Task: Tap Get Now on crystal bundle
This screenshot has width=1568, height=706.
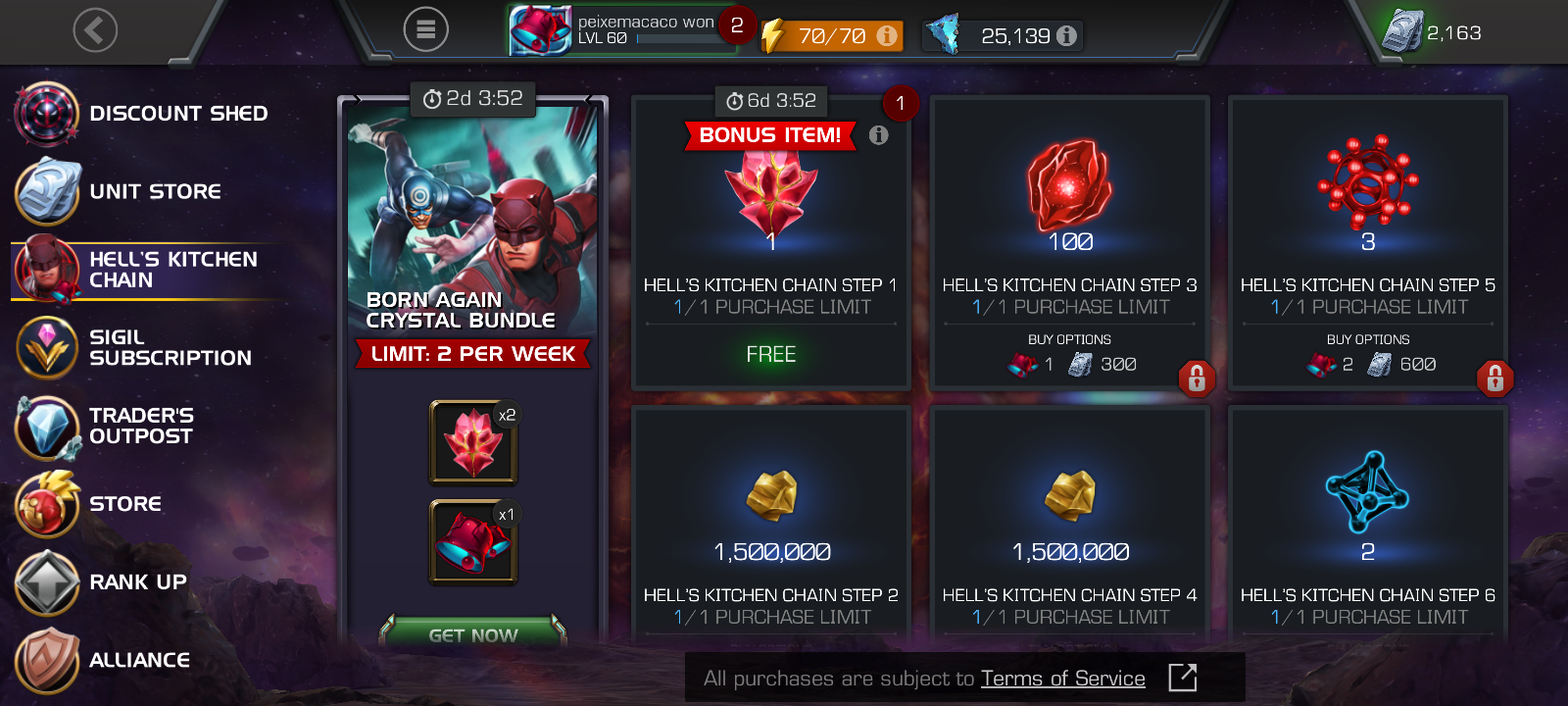Action: 472,634
